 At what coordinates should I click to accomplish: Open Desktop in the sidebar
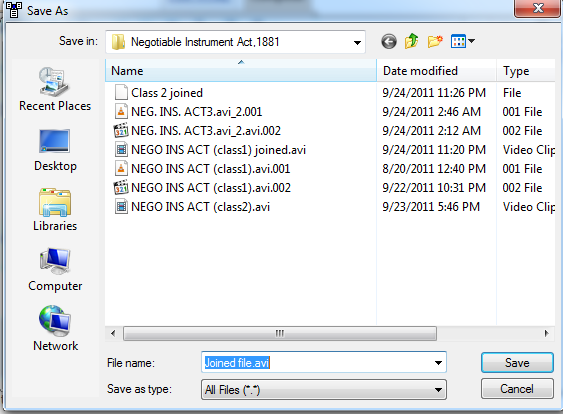[x=55, y=151]
